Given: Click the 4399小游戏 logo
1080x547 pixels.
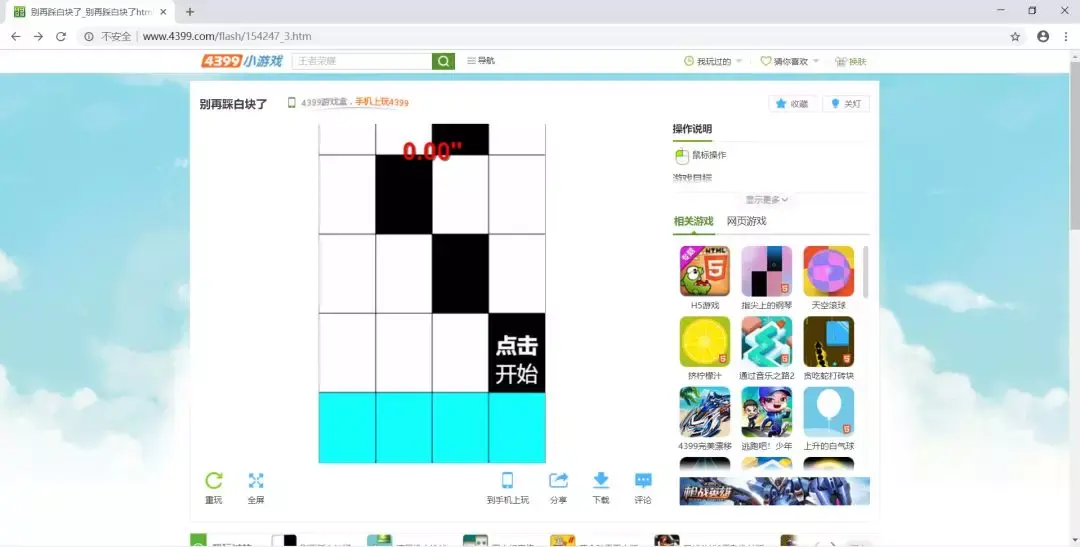Looking at the screenshot, I should [242, 61].
